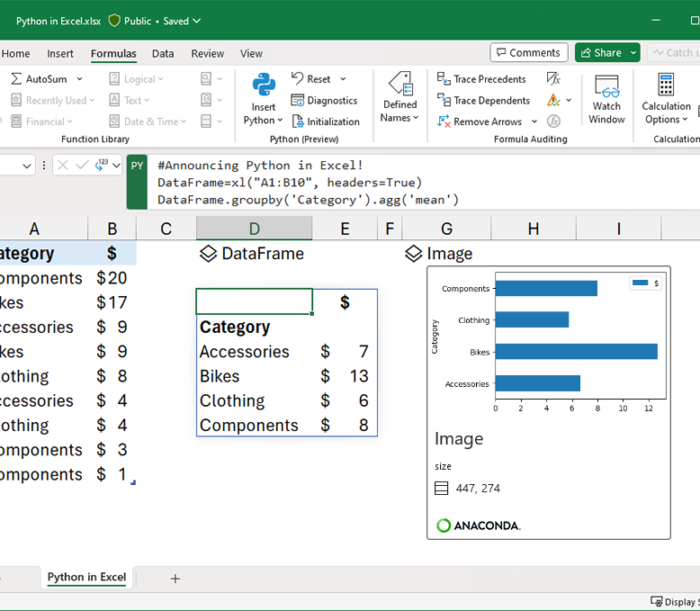Toggle Show Formulas icon
This screenshot has width=700, height=611.
pyautogui.click(x=554, y=79)
